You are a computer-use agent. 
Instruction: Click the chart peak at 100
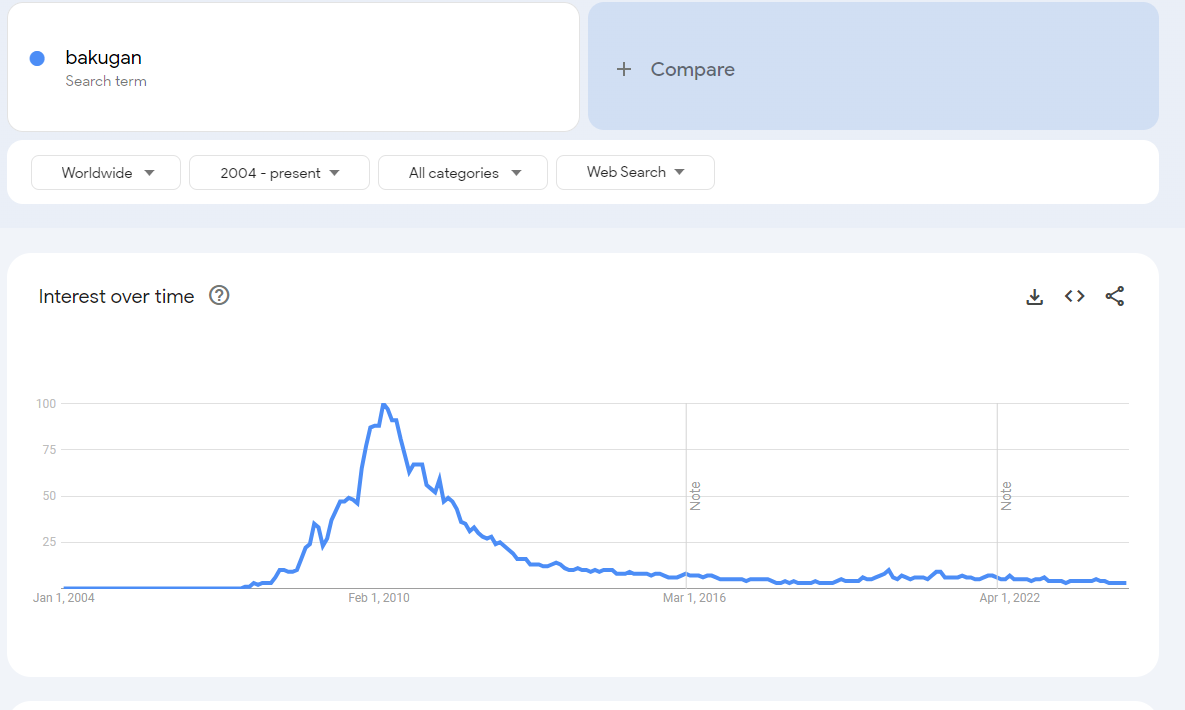pos(384,405)
